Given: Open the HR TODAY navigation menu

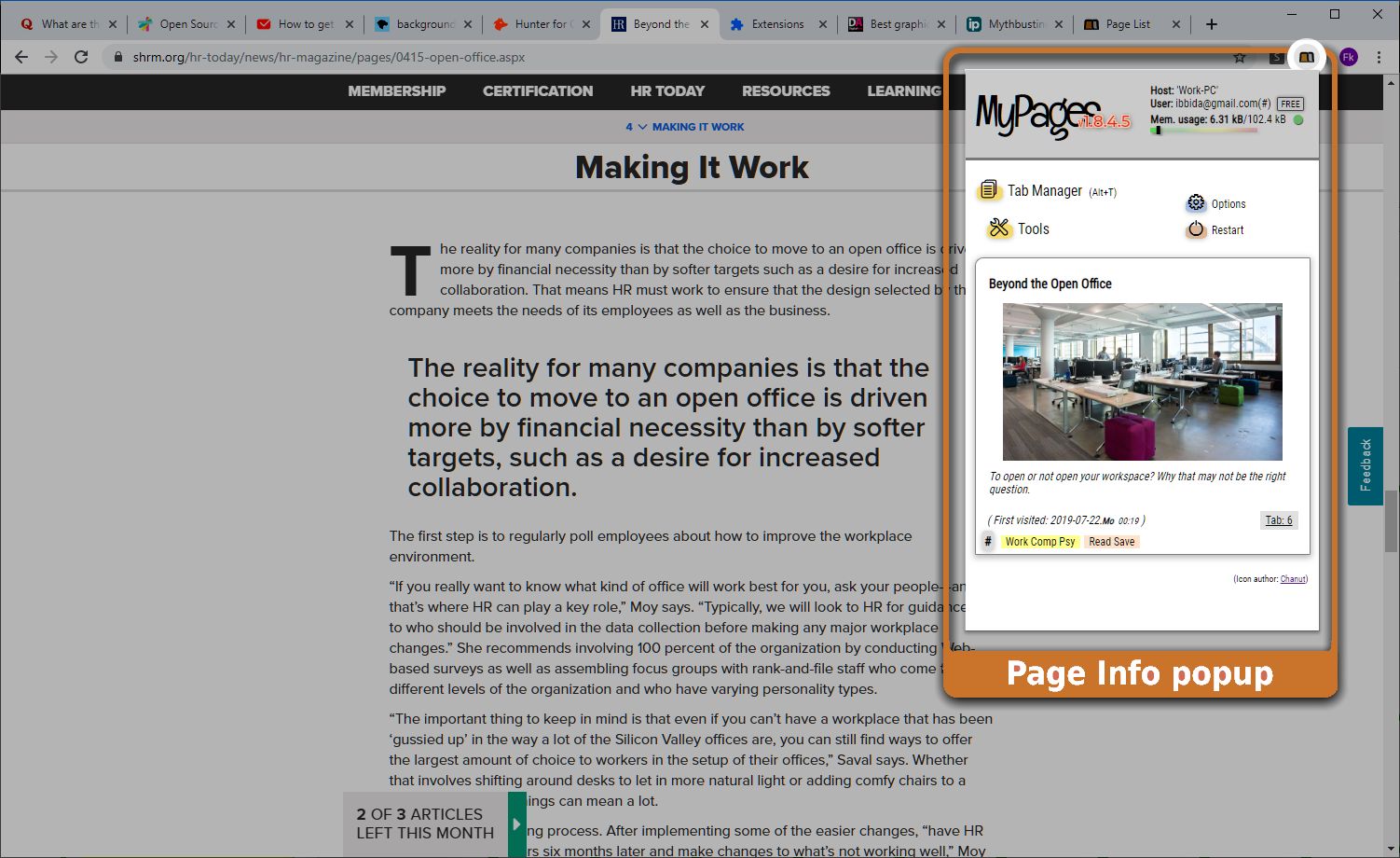Looking at the screenshot, I should point(667,91).
